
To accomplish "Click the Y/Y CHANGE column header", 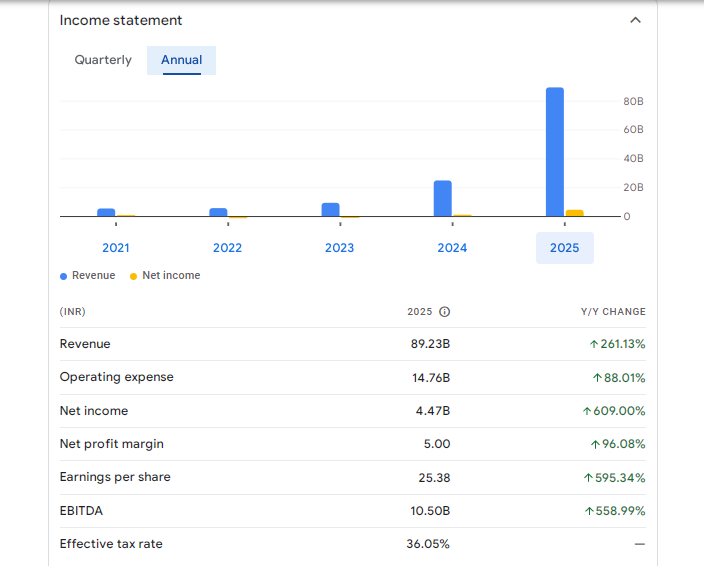I will (x=613, y=312).
